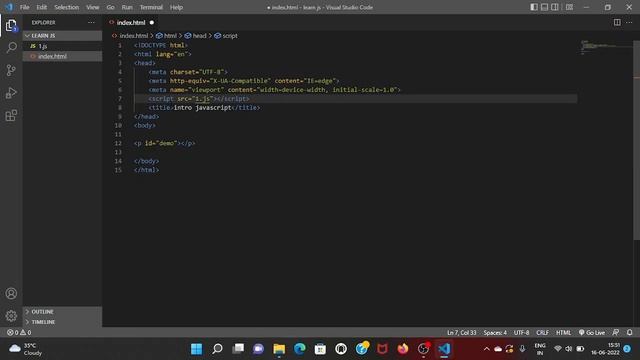The height and width of the screenshot is (360, 640).
Task: Open Microsoft Store from taskbar
Action: [320, 349]
